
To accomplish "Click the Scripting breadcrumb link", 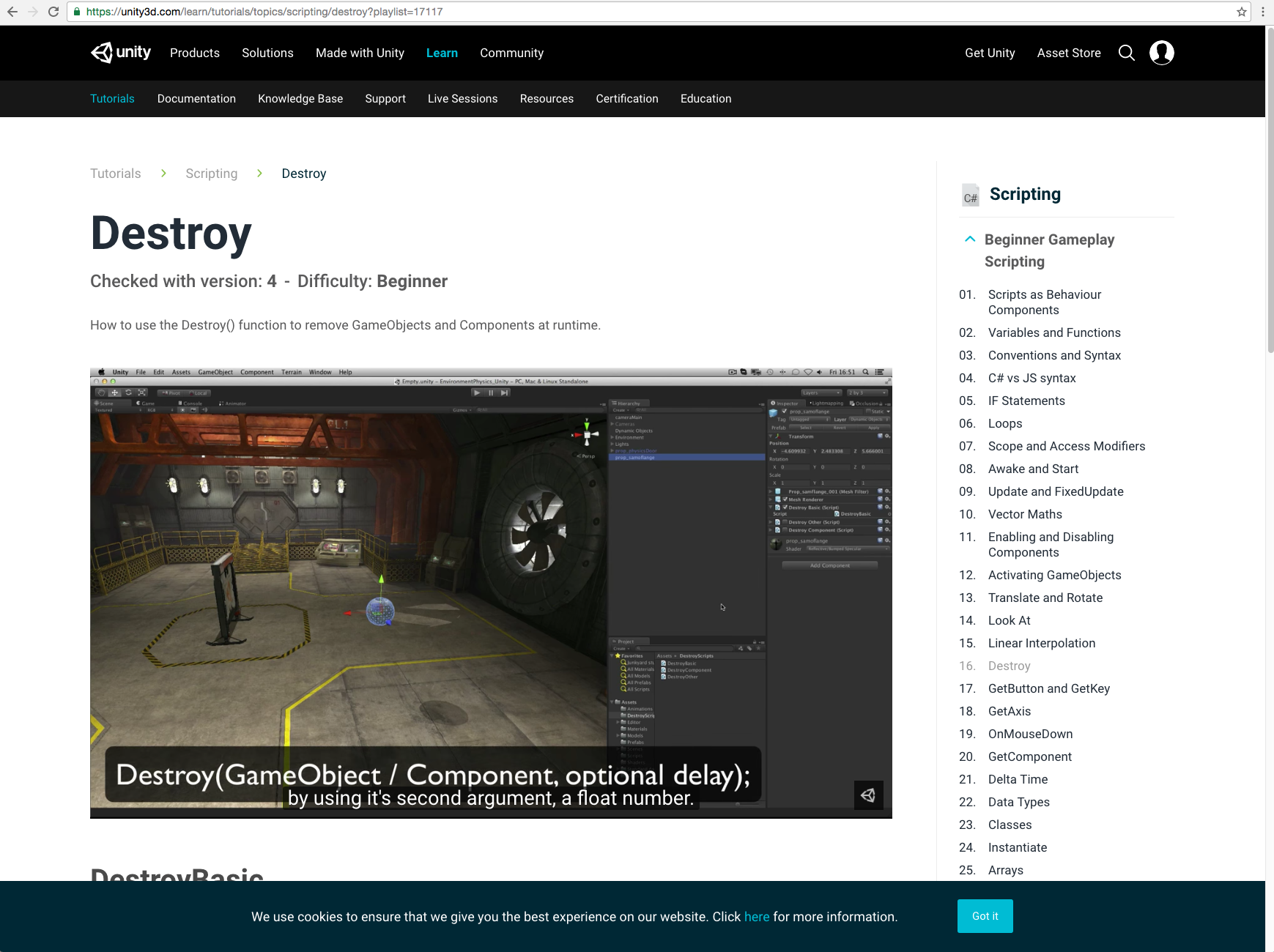I will coord(211,174).
